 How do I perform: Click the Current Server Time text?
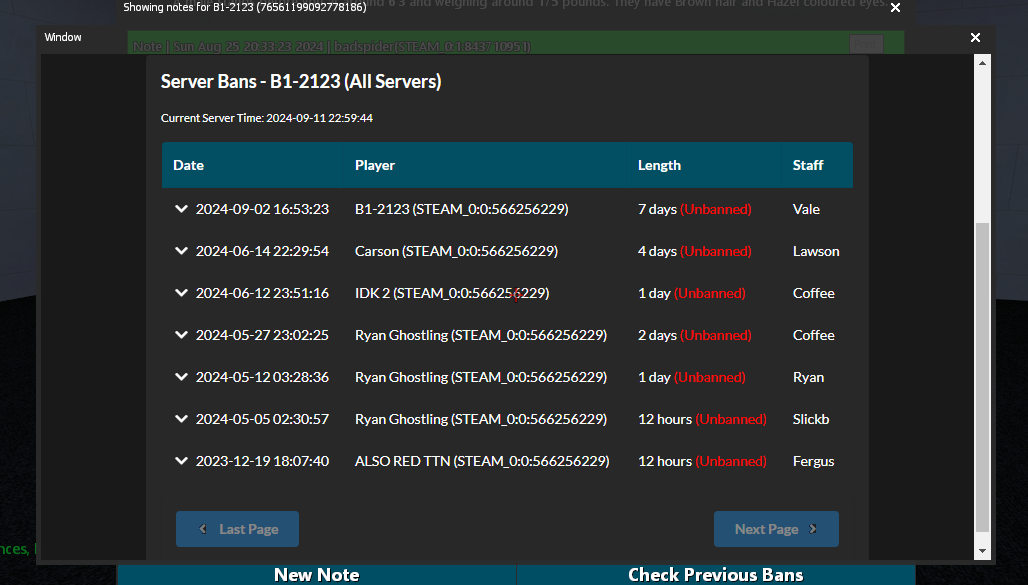(x=267, y=118)
